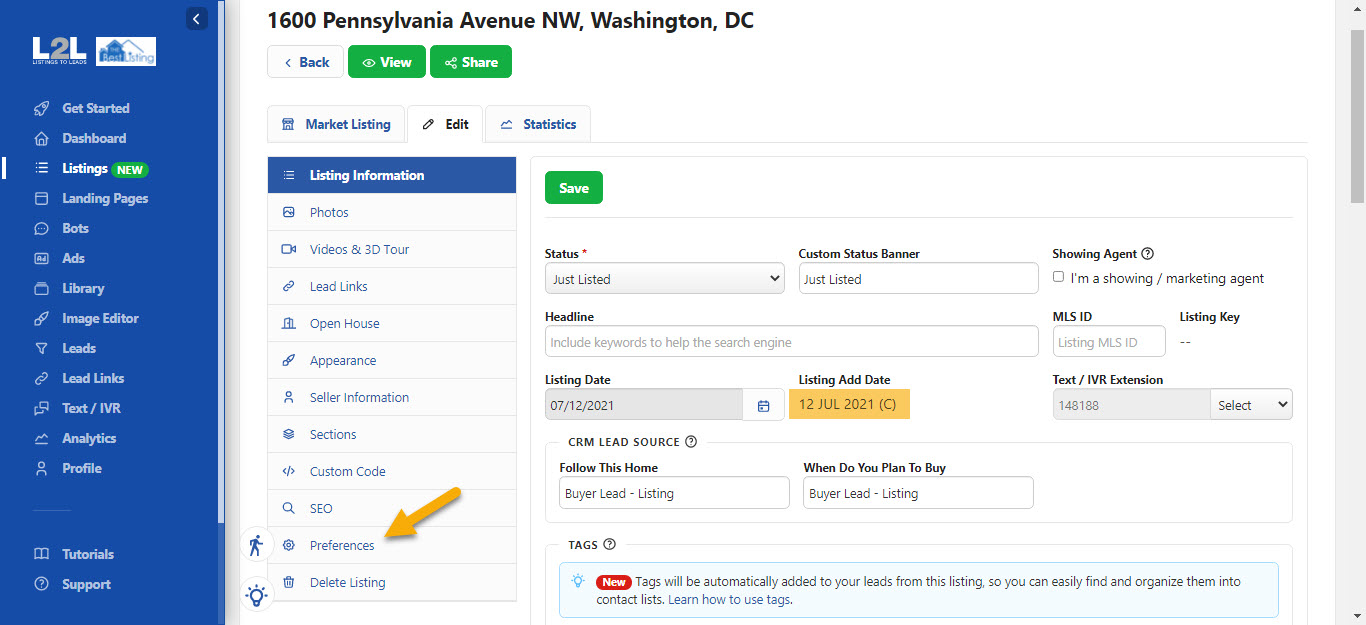1366x625 pixels.
Task: Click the CRM Lead Source help icon
Action: coord(690,442)
